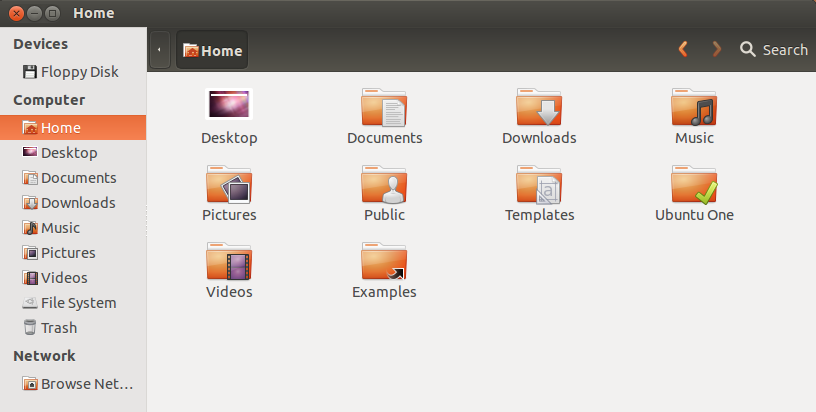Go to Documents in the sidebar
The width and height of the screenshot is (816, 412).
click(73, 178)
